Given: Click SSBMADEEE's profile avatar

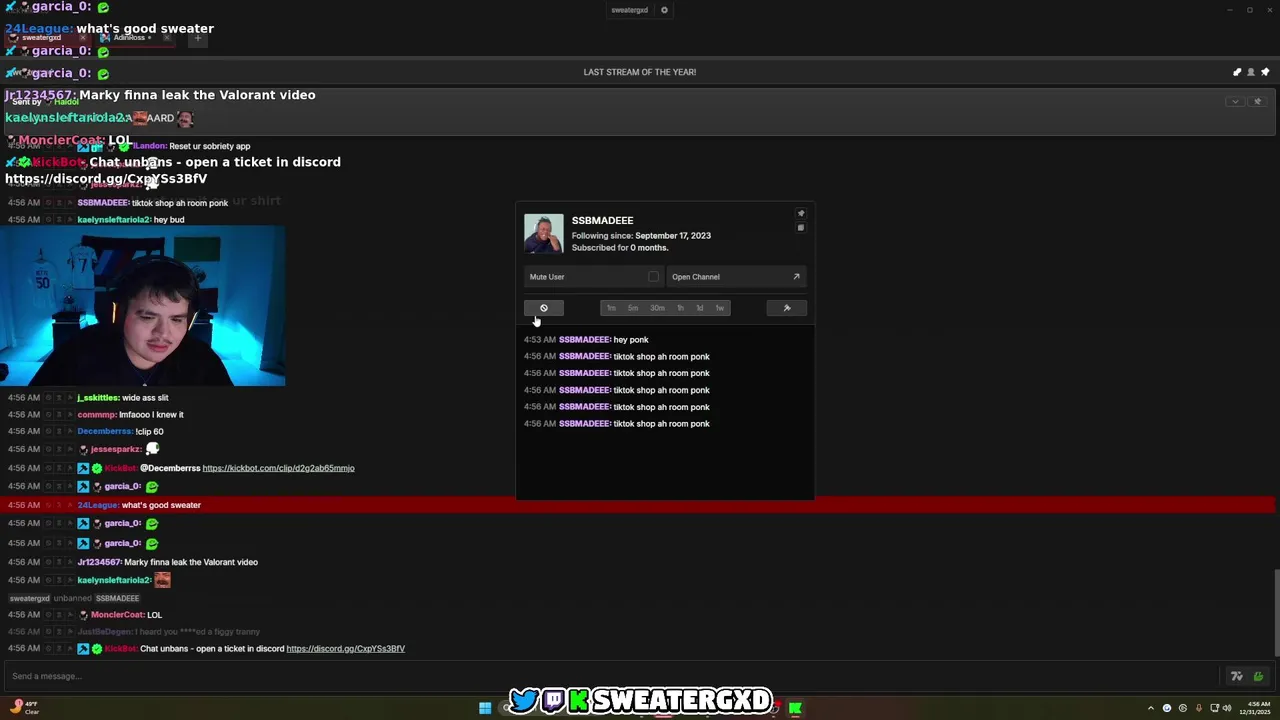Looking at the screenshot, I should [x=544, y=233].
